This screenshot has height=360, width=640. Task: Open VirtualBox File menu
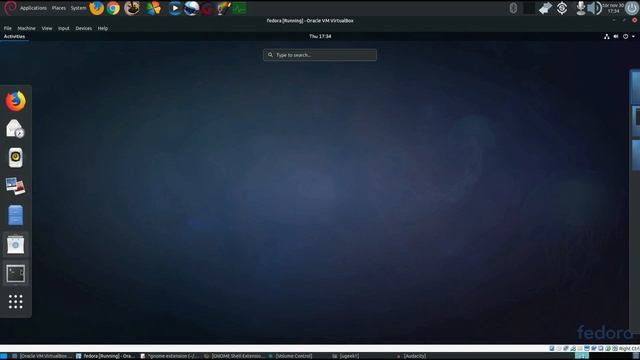8,28
